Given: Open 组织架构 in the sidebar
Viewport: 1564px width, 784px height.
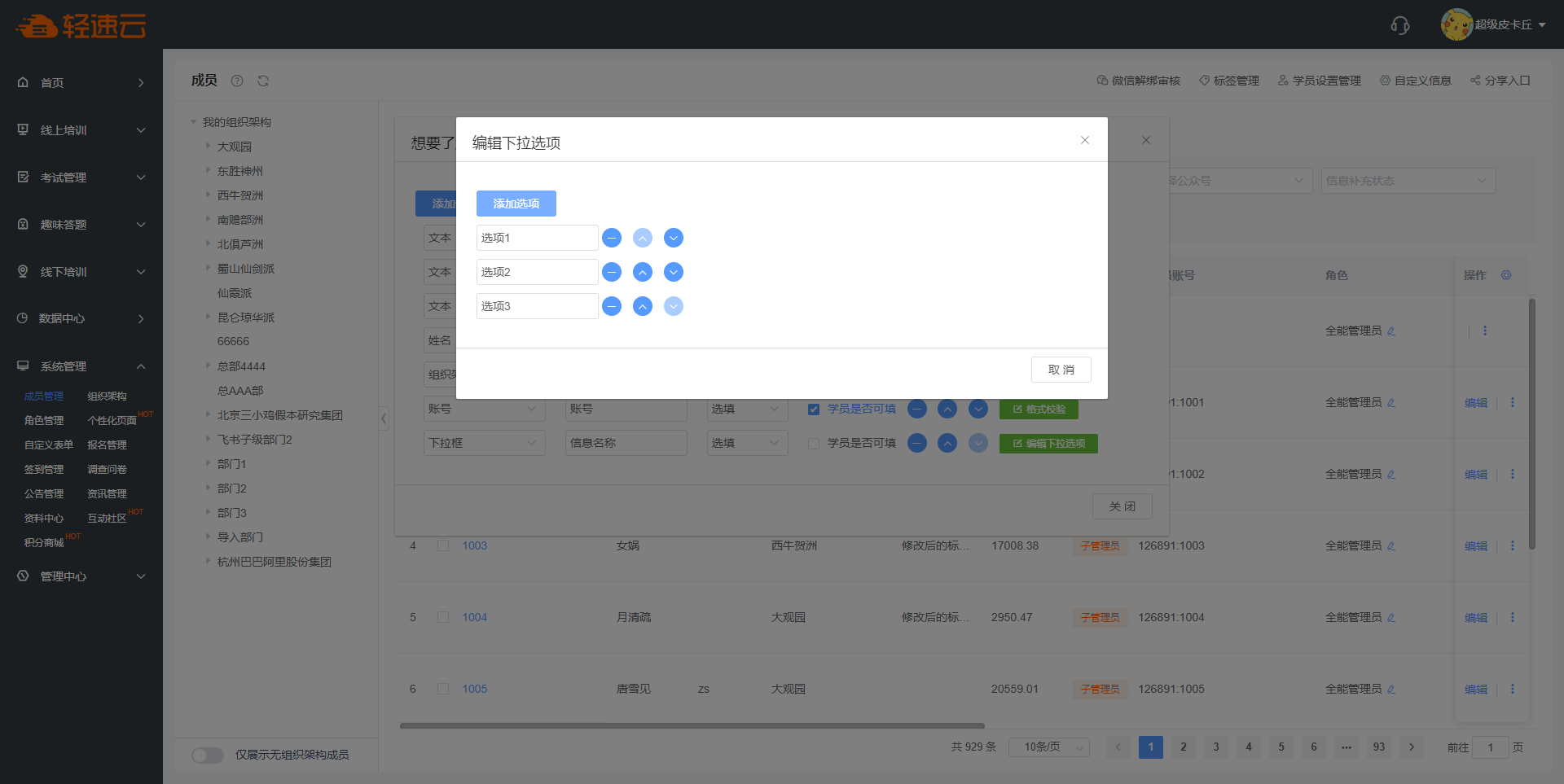Looking at the screenshot, I should pyautogui.click(x=107, y=396).
